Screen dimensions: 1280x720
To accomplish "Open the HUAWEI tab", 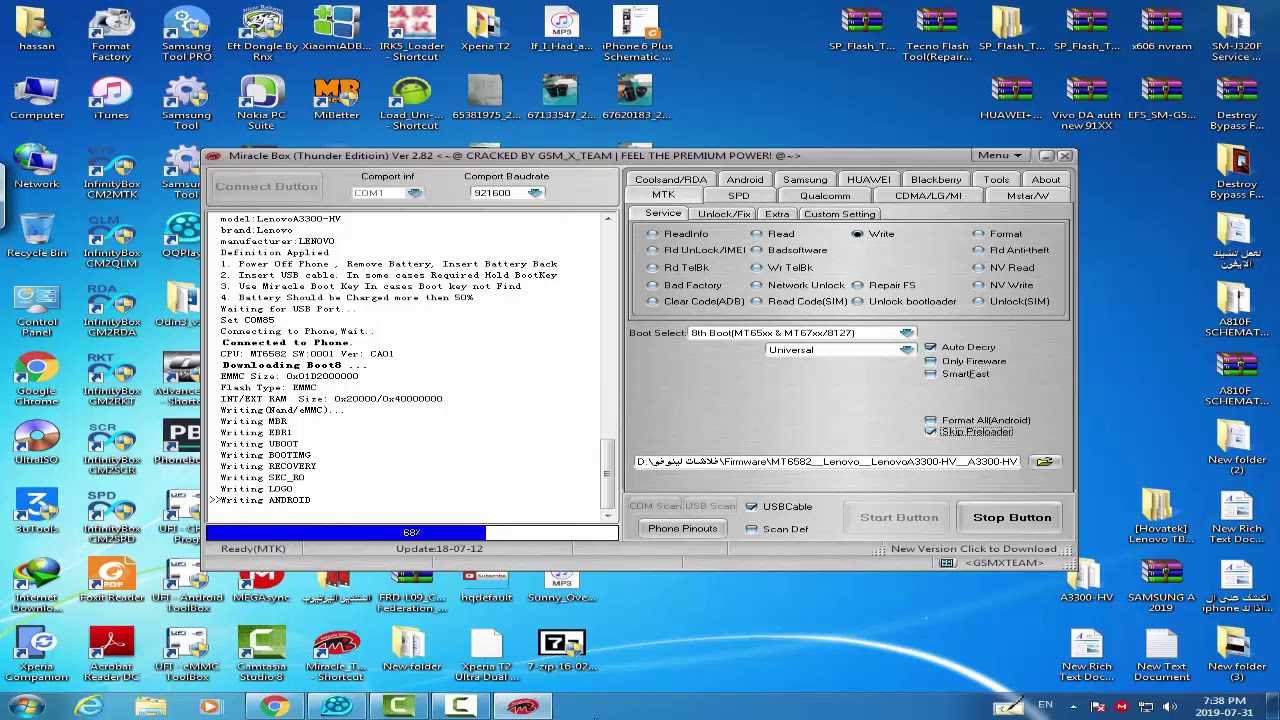I will [x=868, y=180].
